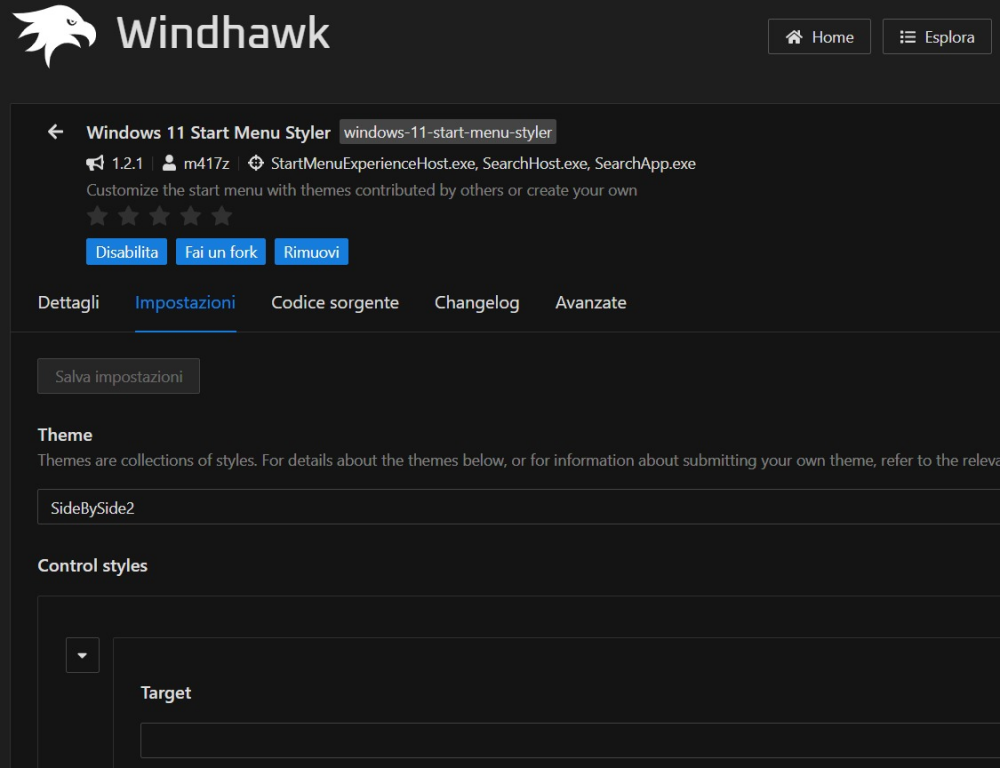Open the Codice sorgente tab

tap(335, 302)
